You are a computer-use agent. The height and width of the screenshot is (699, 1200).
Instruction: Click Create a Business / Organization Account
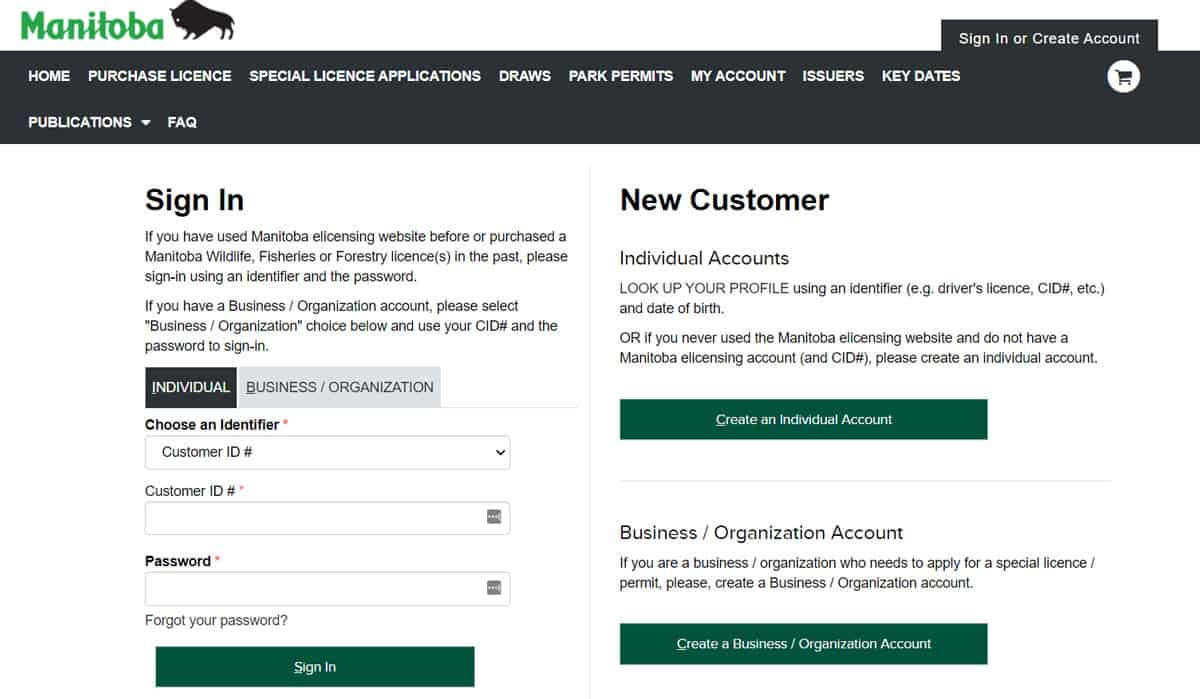click(804, 644)
